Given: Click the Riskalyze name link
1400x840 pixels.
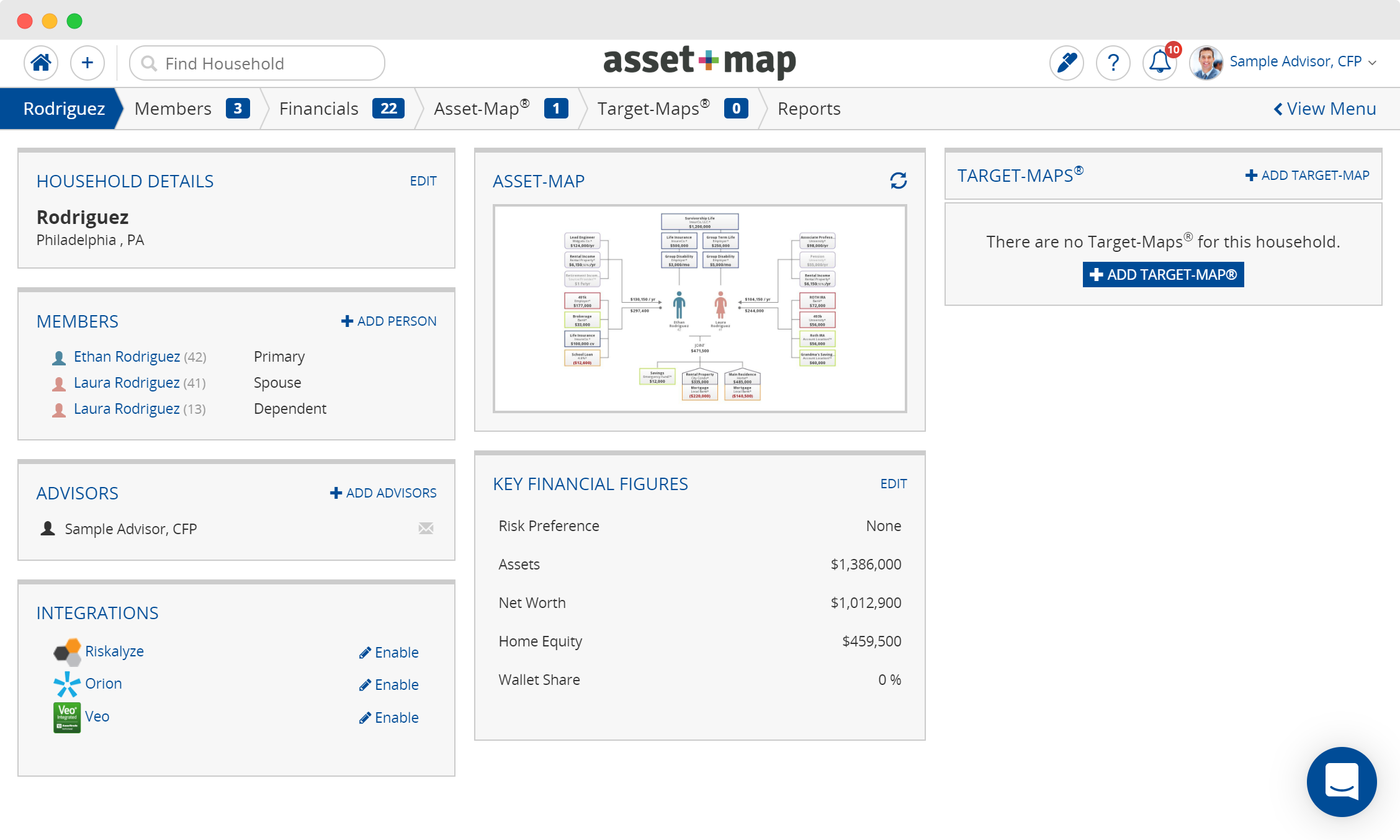Looking at the screenshot, I should 114,651.
